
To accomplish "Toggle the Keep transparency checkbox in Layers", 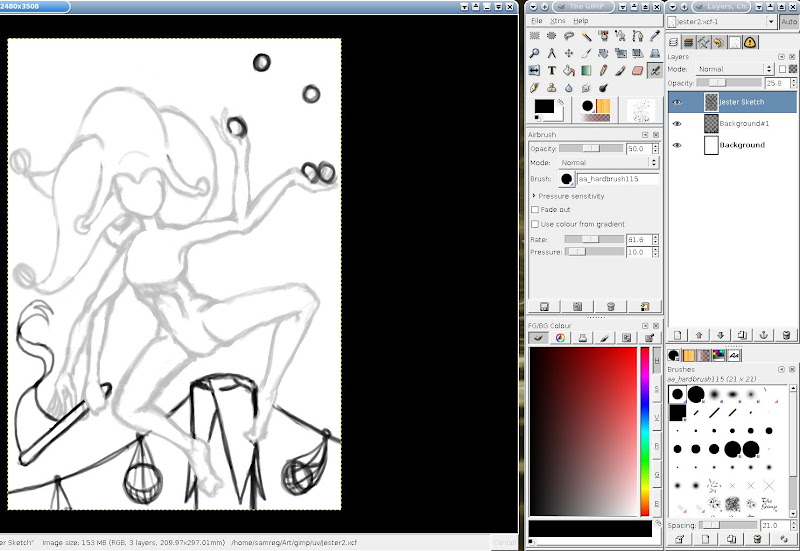I will click(783, 69).
